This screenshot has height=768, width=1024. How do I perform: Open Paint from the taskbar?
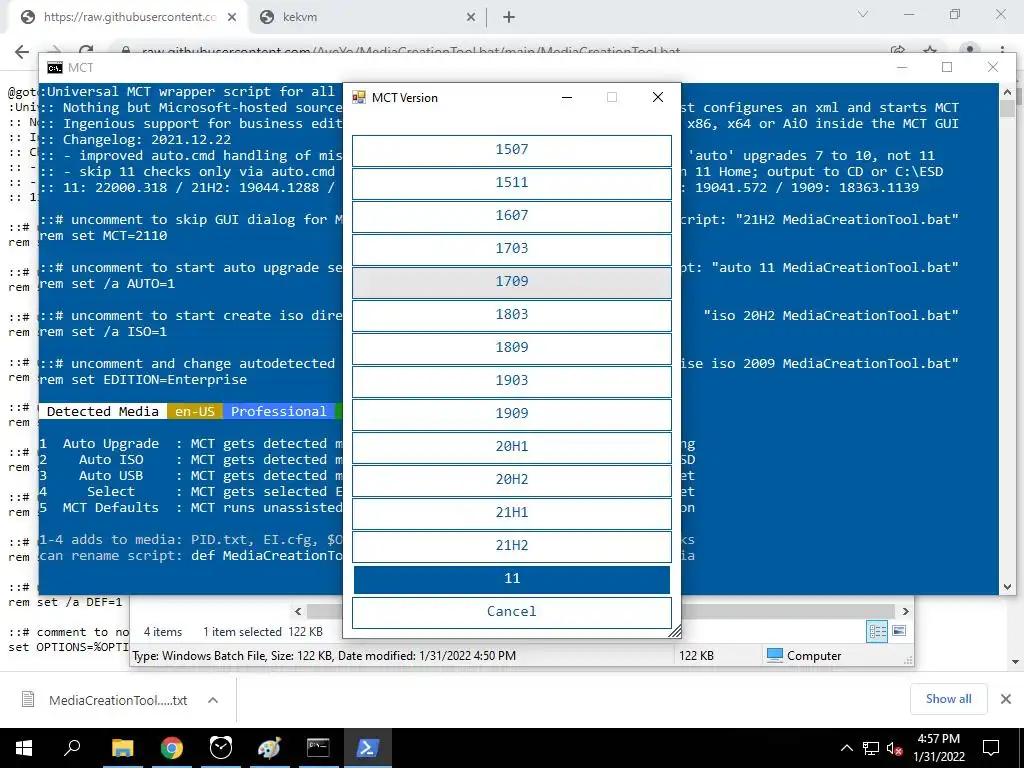(x=269, y=748)
